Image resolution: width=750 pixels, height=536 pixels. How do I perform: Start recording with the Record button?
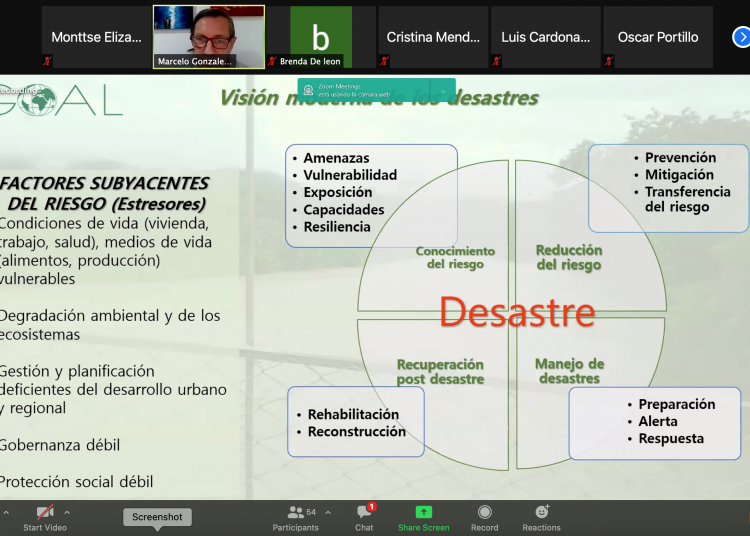point(485,512)
